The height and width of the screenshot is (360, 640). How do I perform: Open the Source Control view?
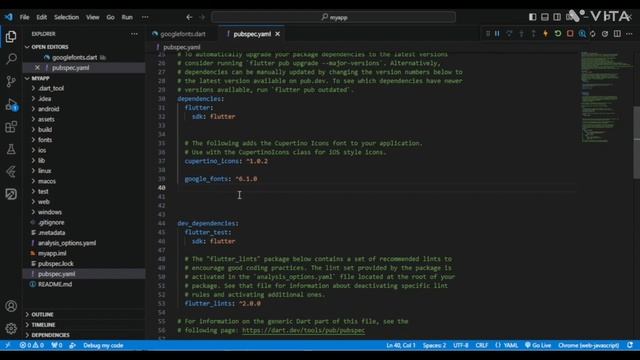(11, 81)
